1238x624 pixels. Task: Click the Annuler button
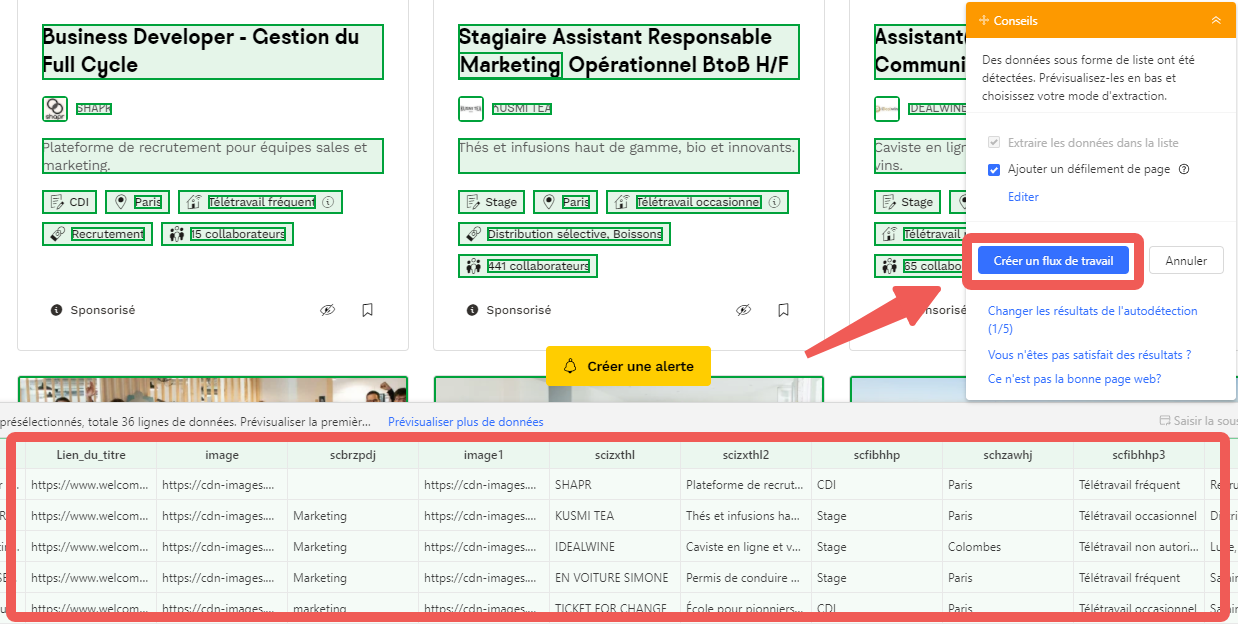pos(1186,259)
